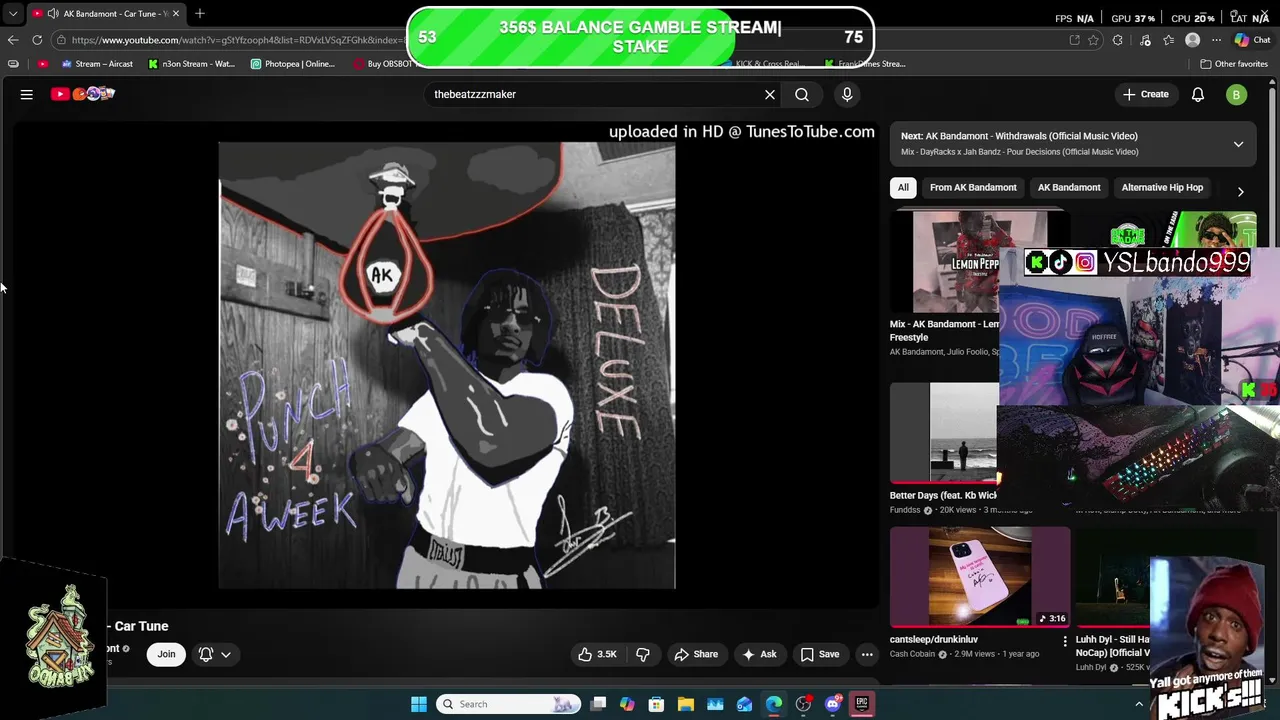Add this page to favorites star
This screenshot has width=1280, height=720.
coord(1093,40)
